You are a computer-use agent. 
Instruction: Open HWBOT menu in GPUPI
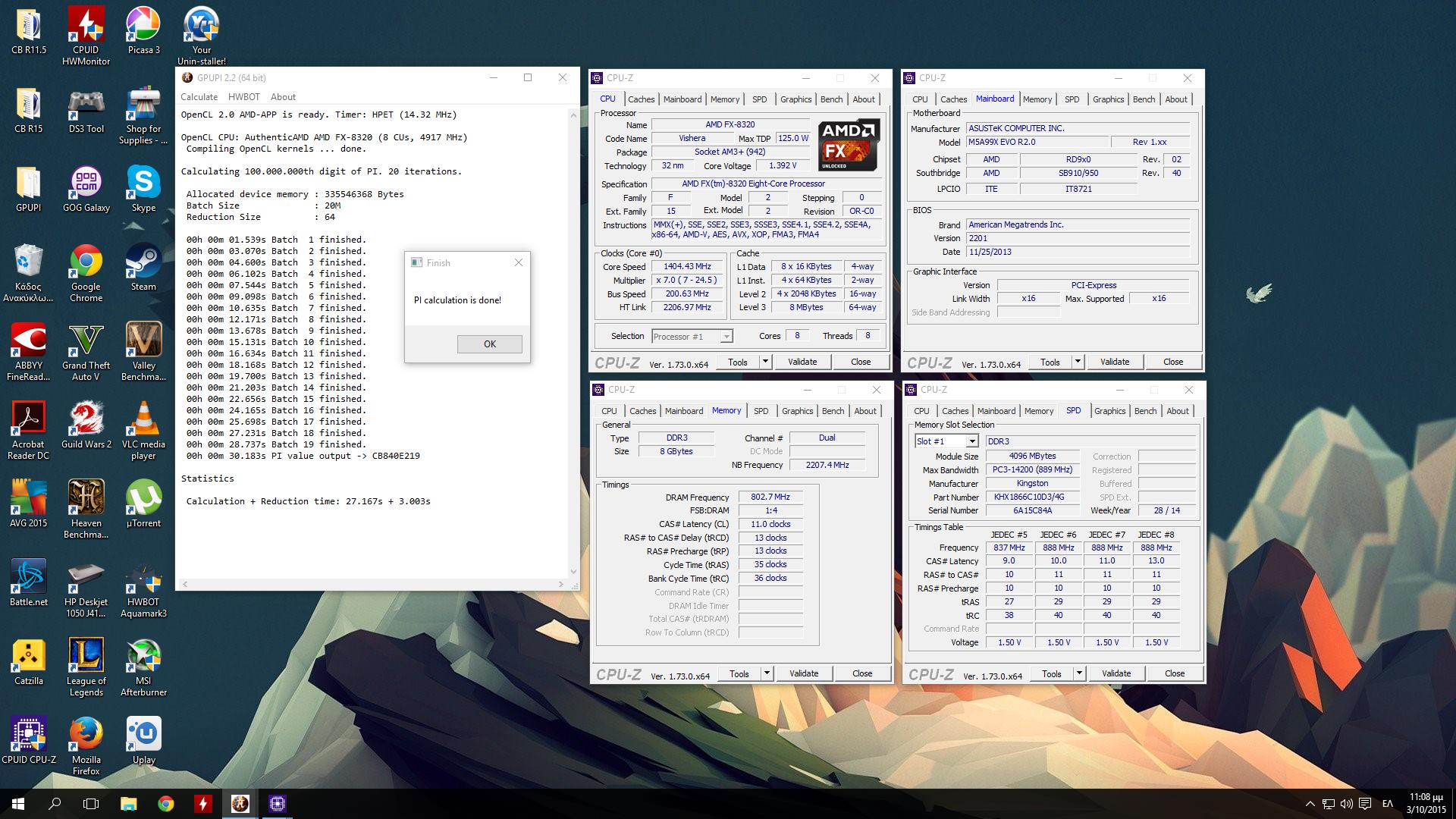(x=244, y=97)
